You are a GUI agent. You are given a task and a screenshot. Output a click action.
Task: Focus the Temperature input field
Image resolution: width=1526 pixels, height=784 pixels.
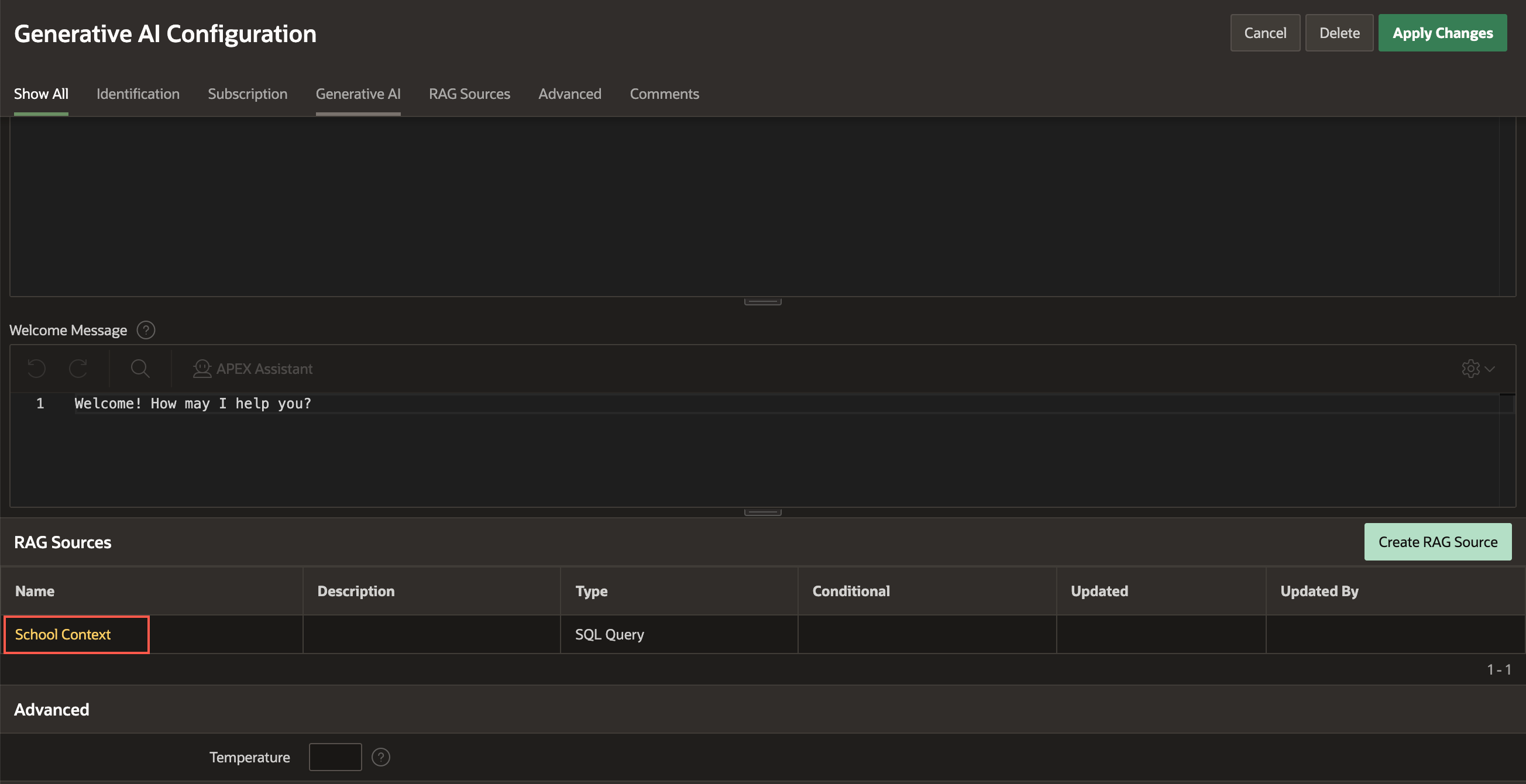(335, 757)
